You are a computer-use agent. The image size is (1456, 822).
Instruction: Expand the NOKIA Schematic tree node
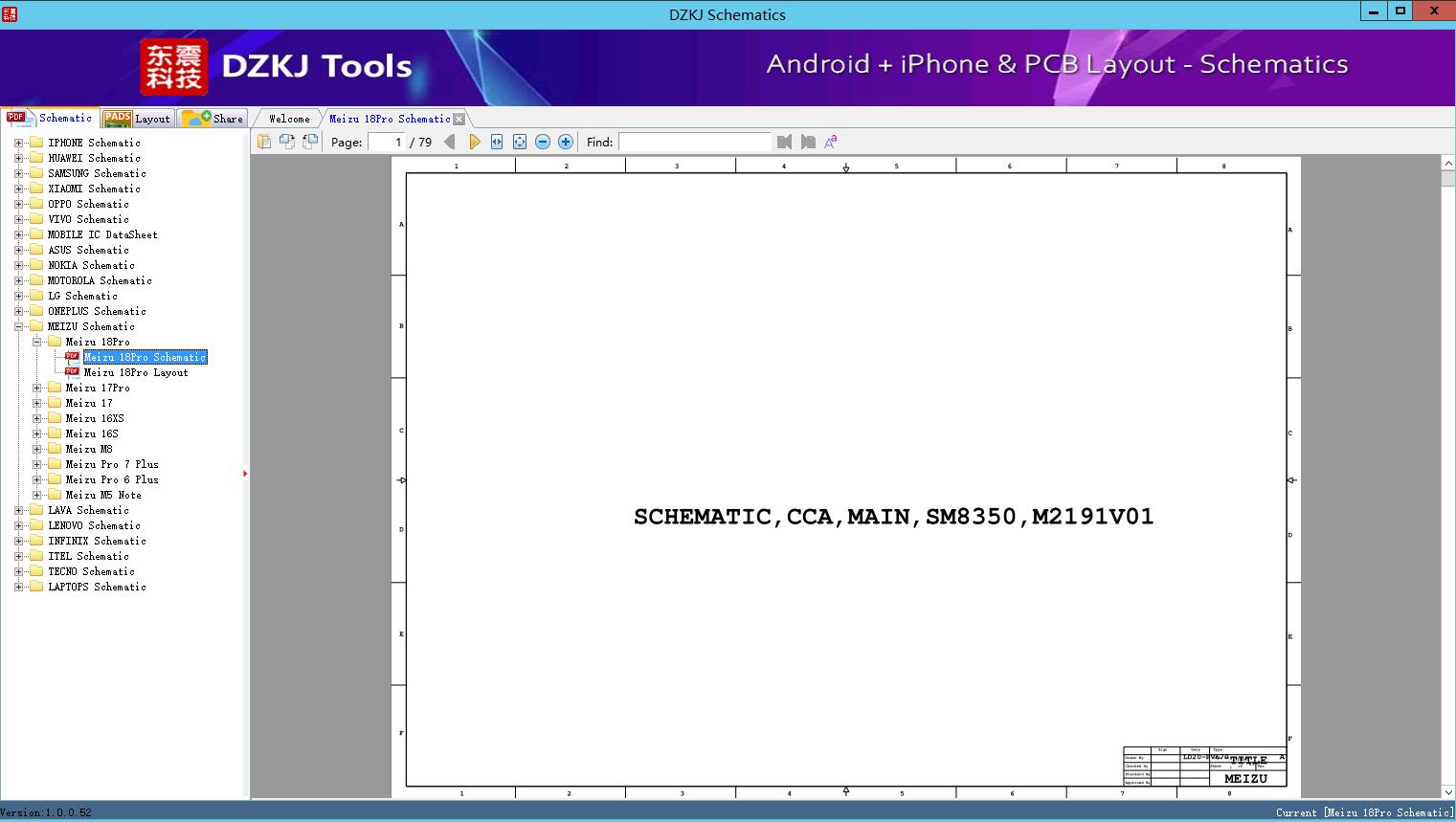18,265
